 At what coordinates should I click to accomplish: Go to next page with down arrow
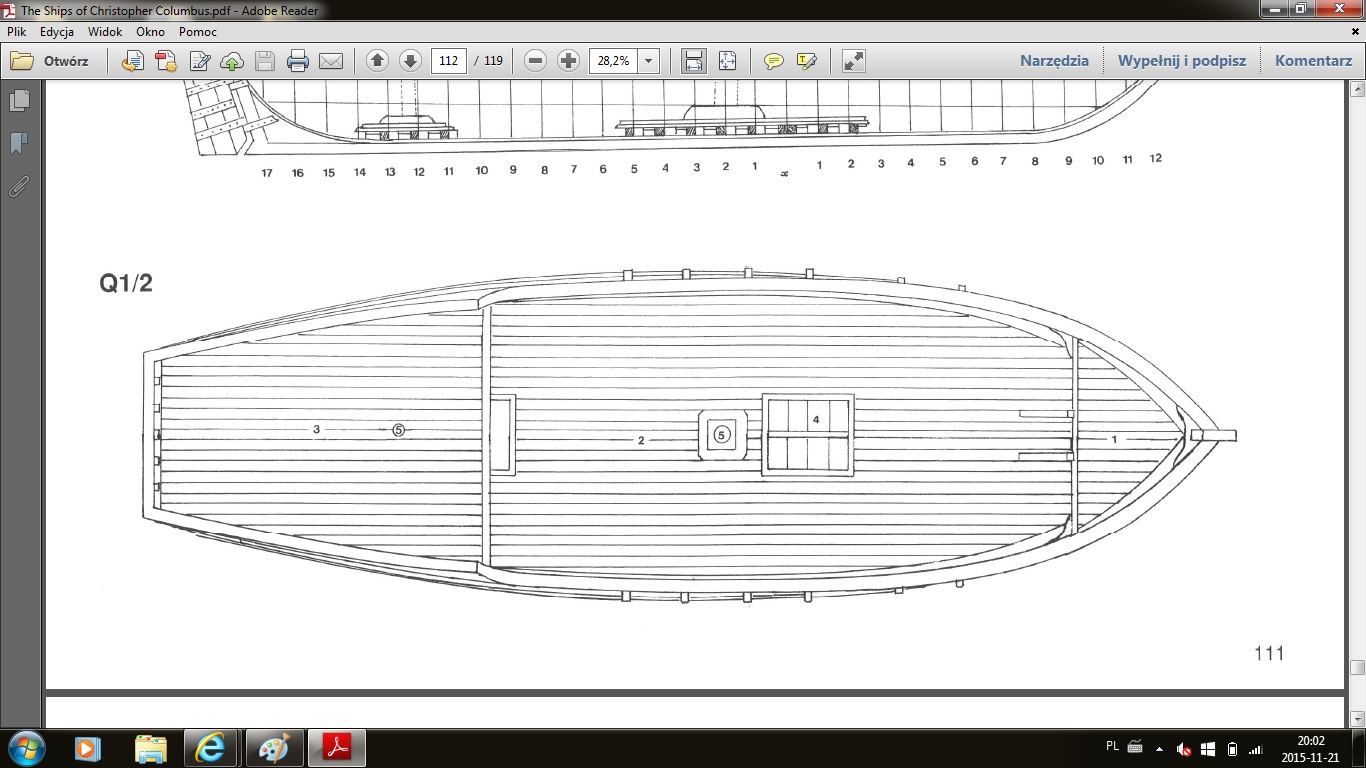(x=410, y=61)
